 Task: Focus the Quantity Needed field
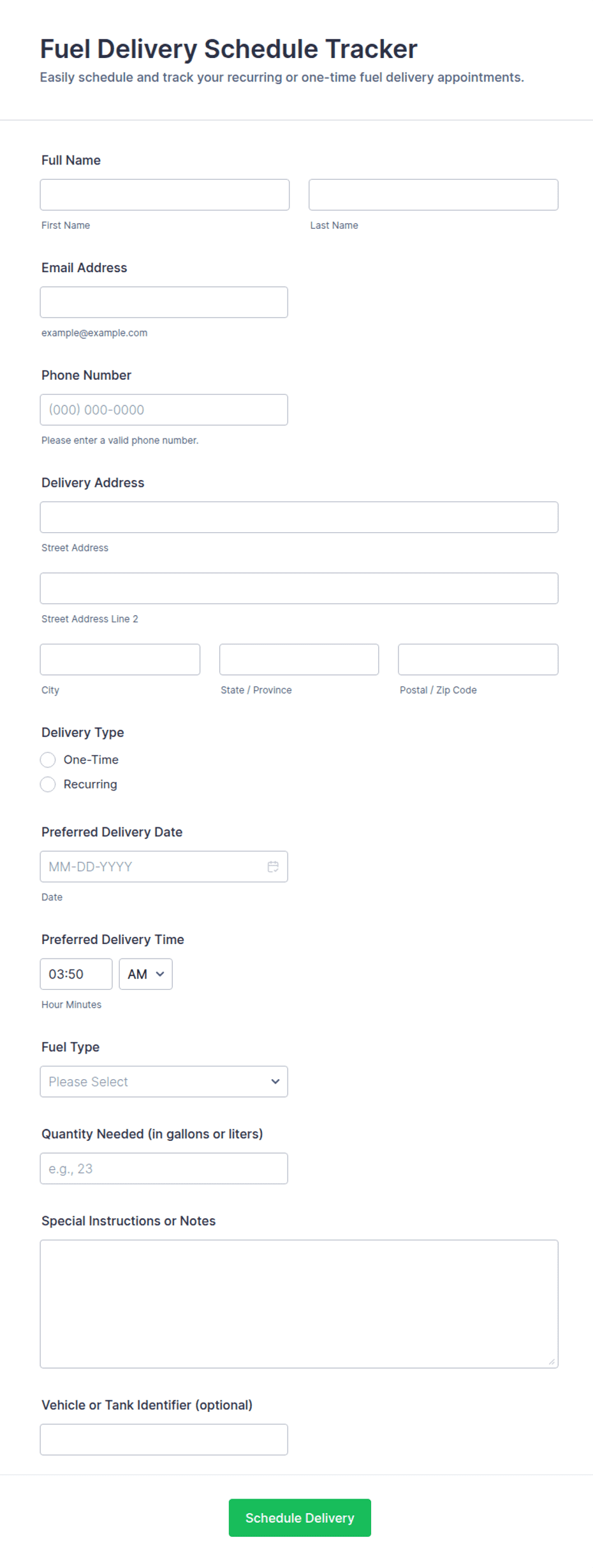point(164,1168)
